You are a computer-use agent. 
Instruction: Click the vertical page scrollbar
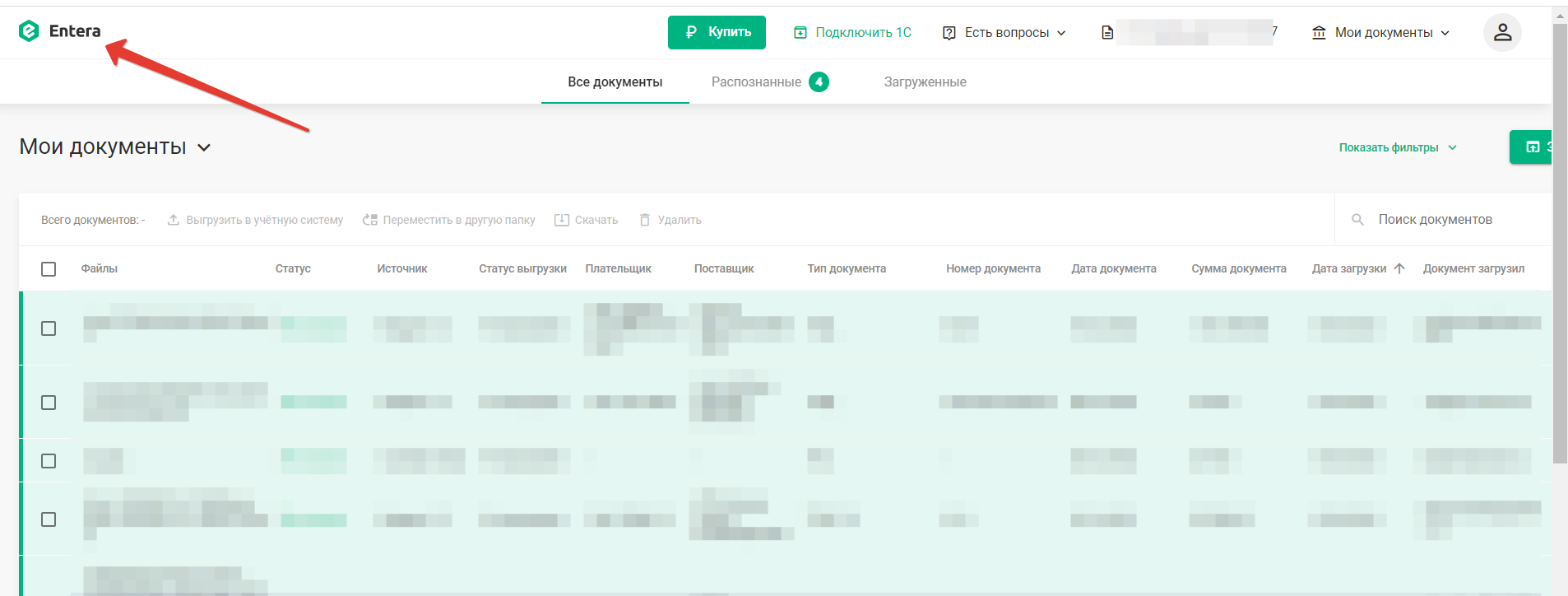coord(1560,243)
